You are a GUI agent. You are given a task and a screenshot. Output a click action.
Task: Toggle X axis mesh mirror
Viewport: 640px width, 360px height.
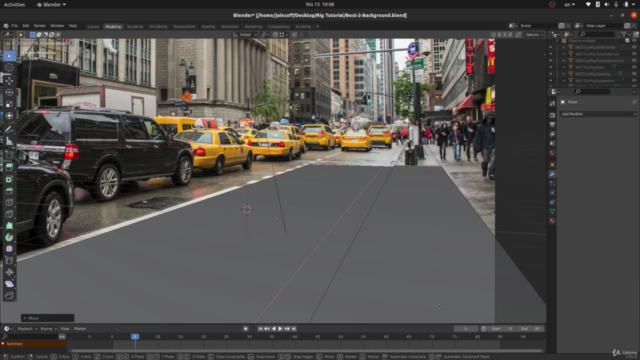499,35
